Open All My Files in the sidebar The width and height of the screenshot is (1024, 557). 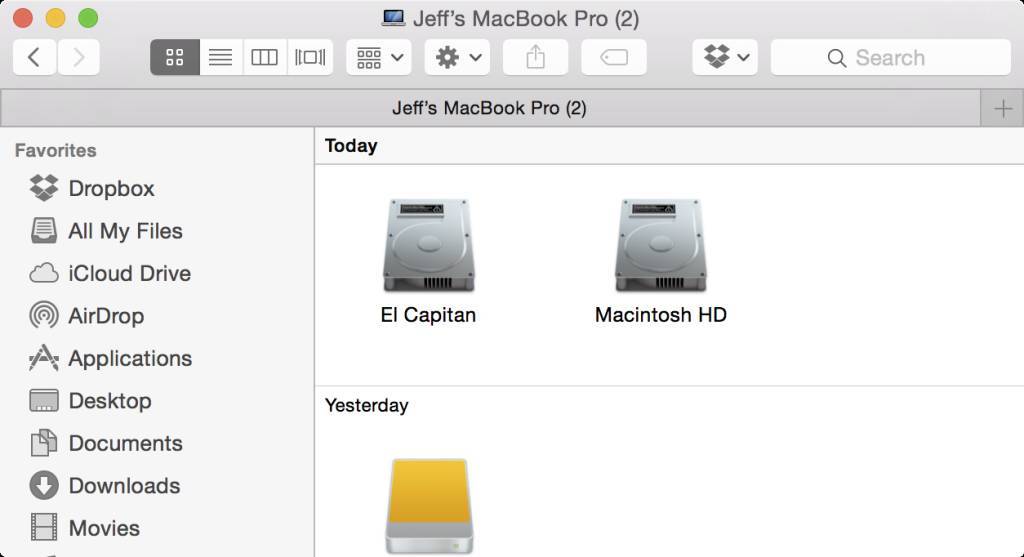(106, 231)
